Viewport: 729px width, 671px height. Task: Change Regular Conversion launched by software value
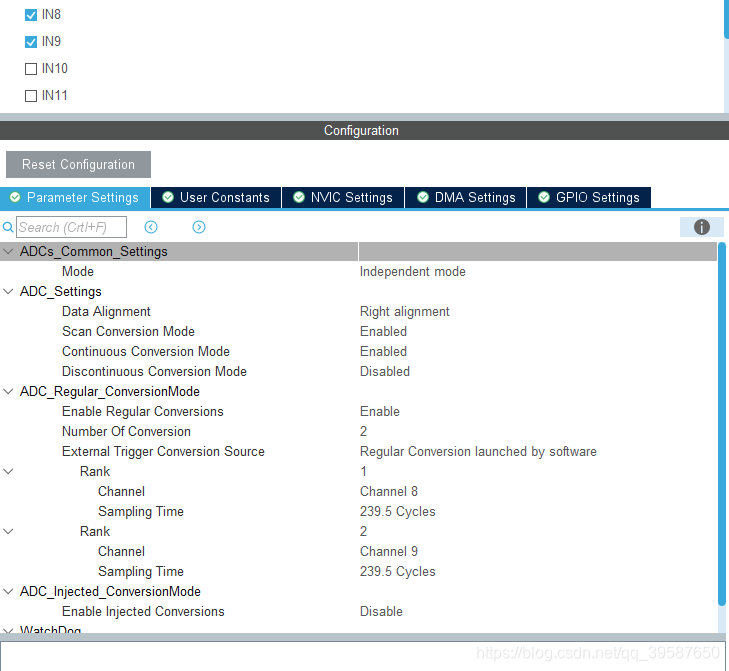click(478, 452)
